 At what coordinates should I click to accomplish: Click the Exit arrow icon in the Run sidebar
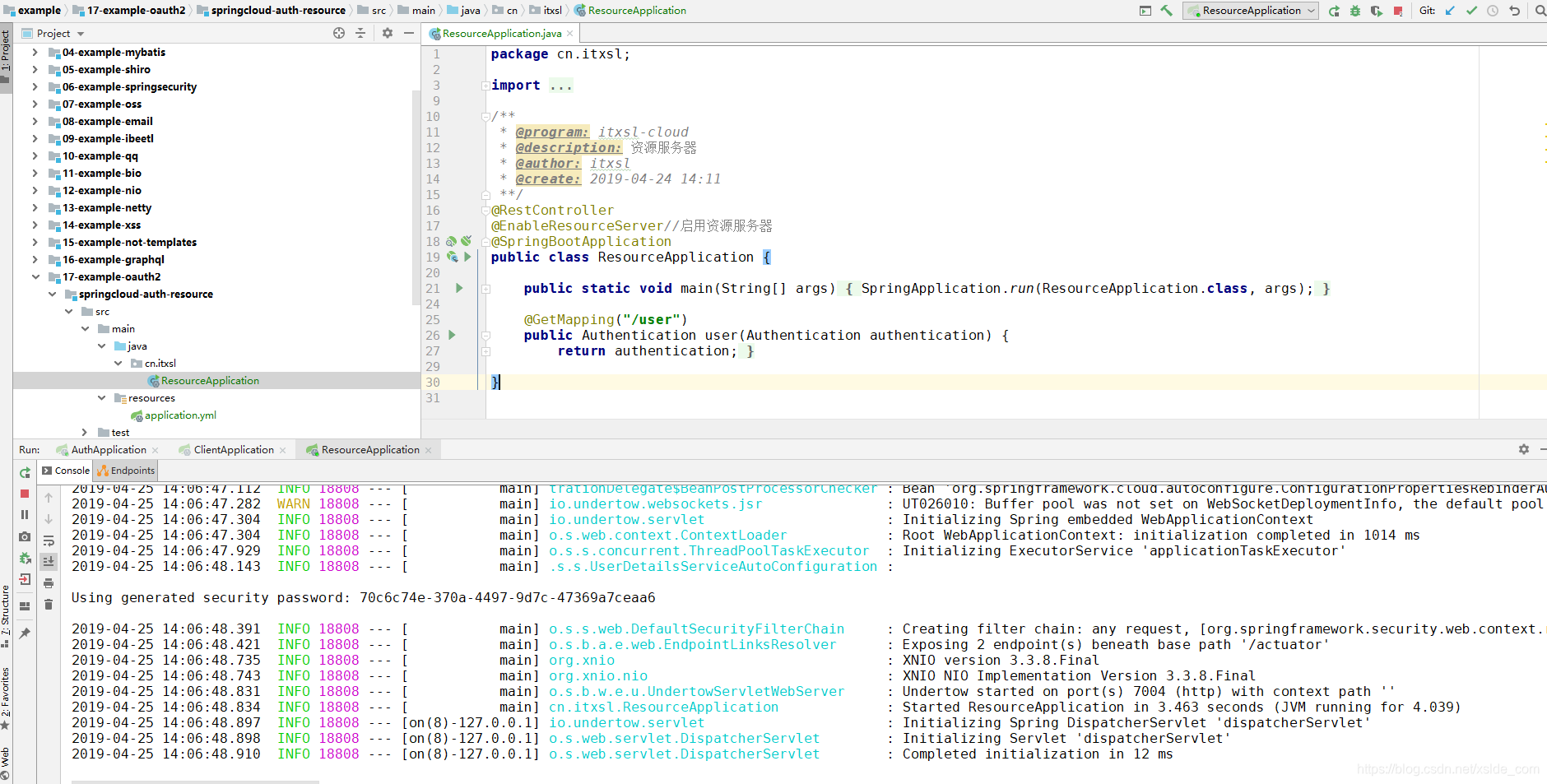pyautogui.click(x=25, y=579)
